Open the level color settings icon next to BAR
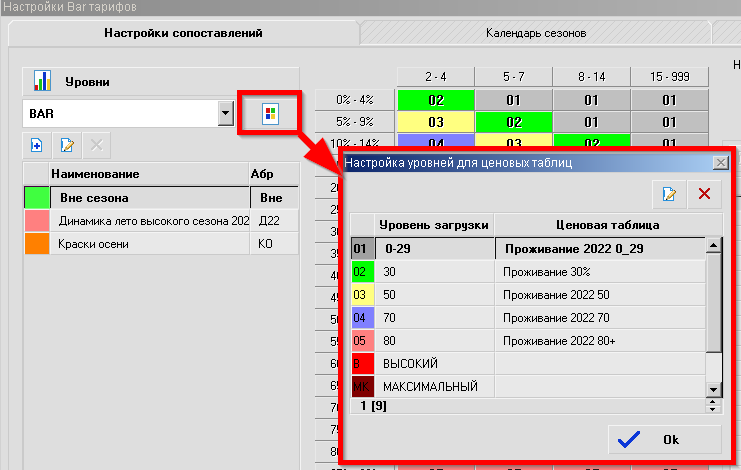 [x=269, y=113]
